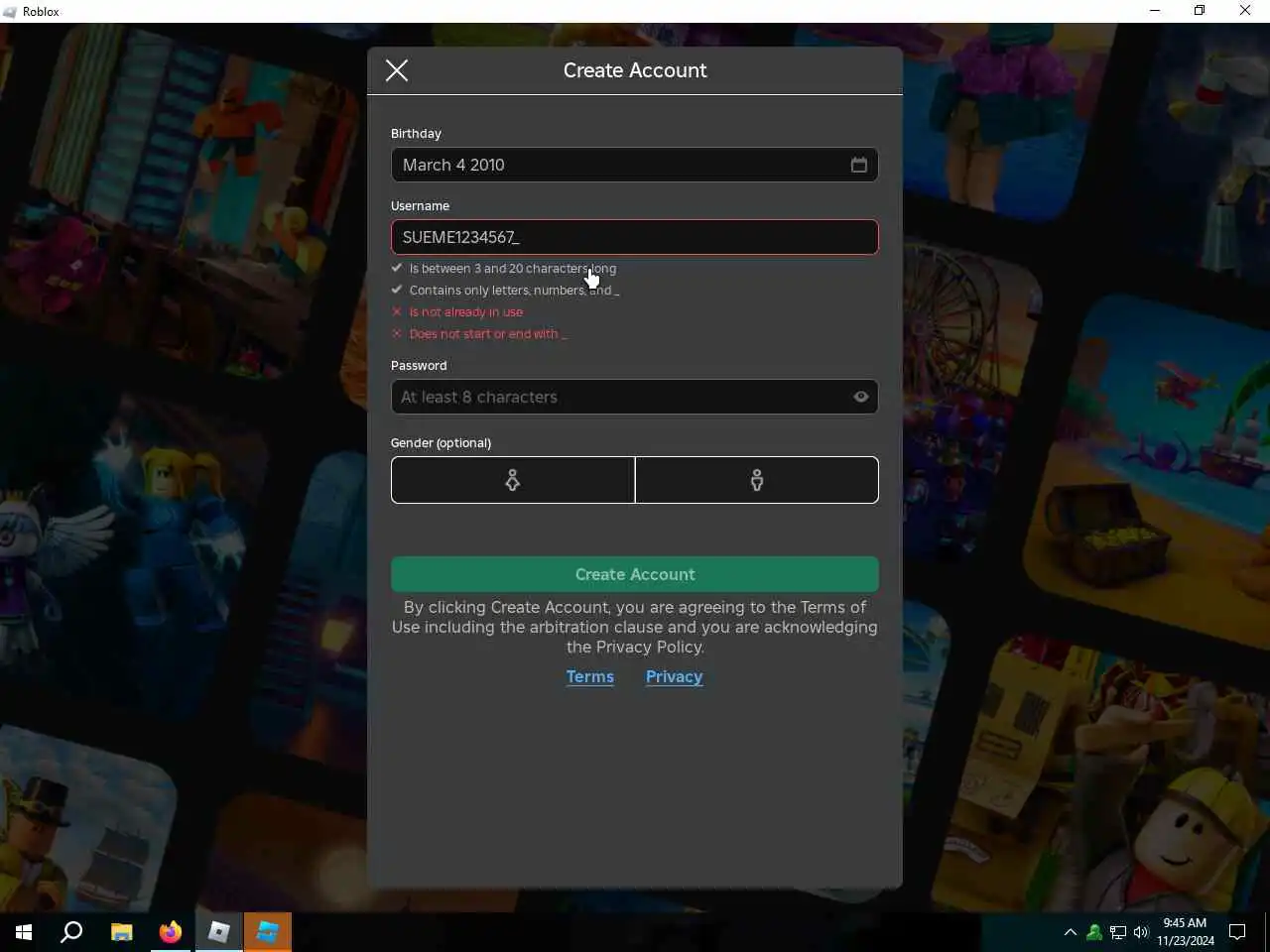1270x952 pixels.
Task: Click the Roblox icon in title bar
Action: (x=10, y=12)
